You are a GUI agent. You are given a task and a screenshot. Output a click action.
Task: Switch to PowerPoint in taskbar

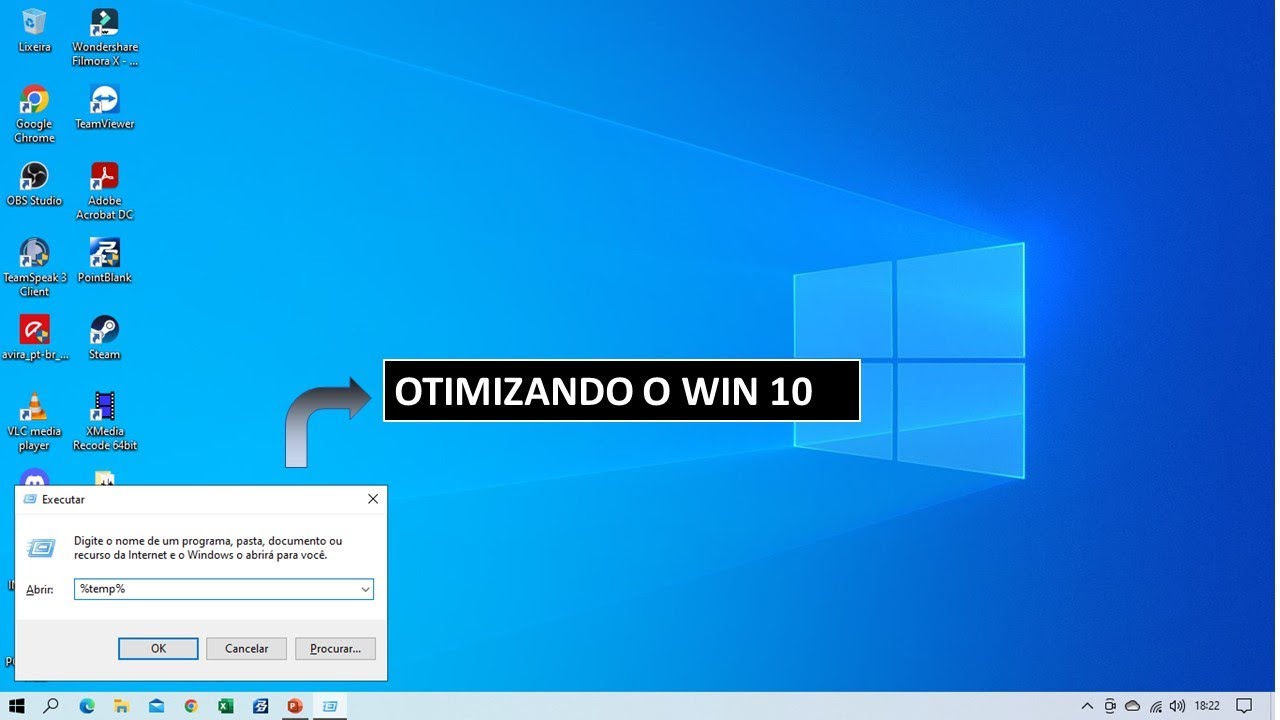(x=295, y=706)
